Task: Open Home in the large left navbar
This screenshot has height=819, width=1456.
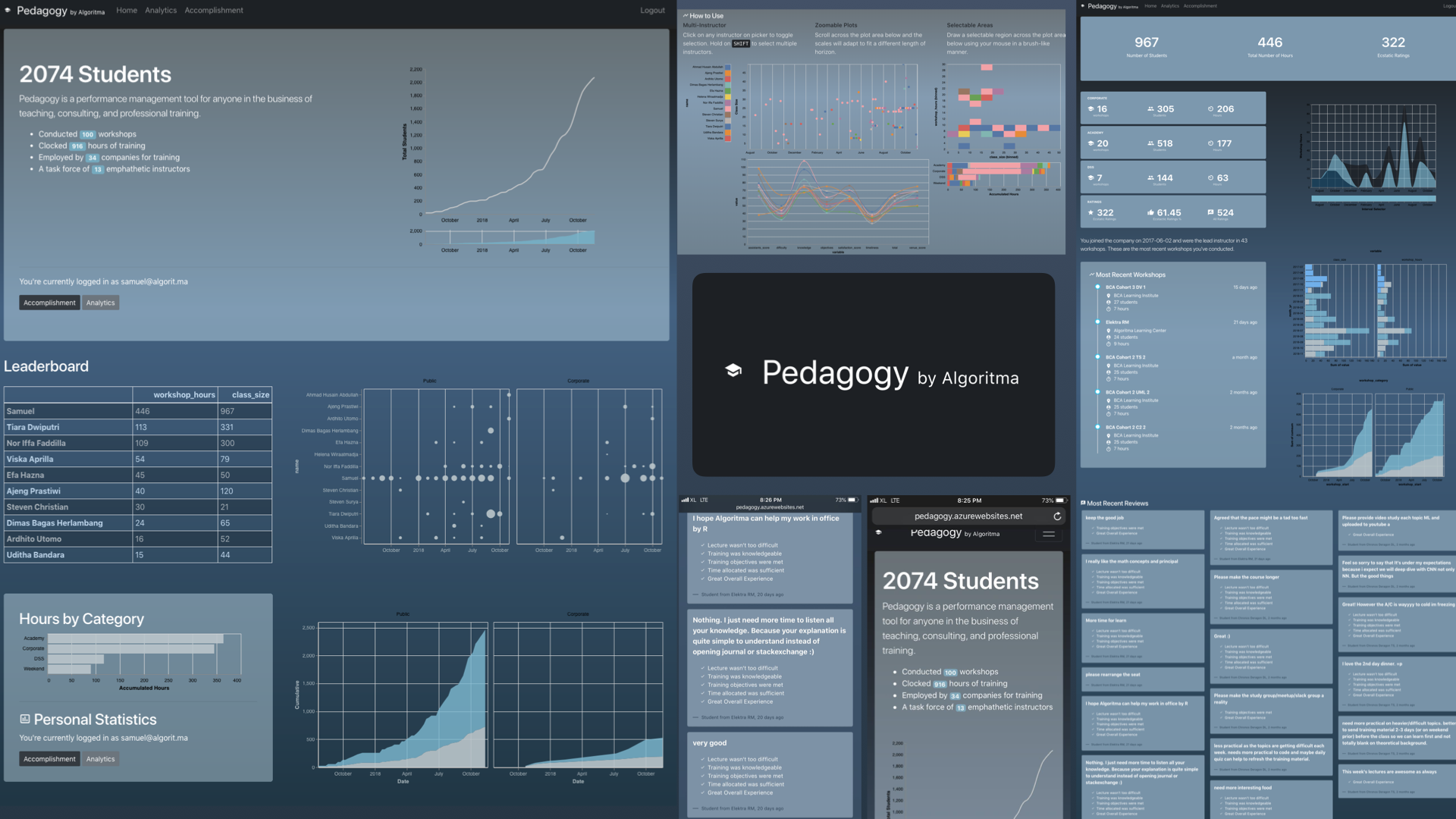Action: pos(127,11)
